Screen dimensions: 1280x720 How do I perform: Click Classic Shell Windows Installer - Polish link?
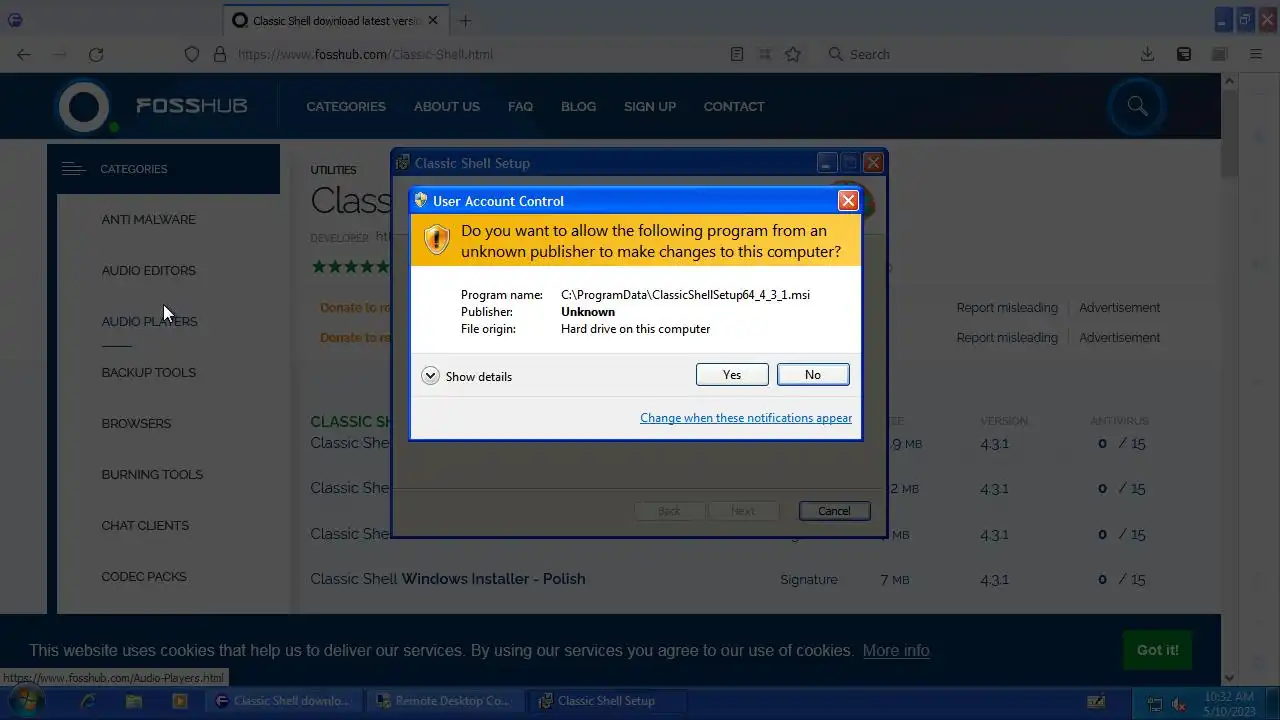pyautogui.click(x=448, y=579)
